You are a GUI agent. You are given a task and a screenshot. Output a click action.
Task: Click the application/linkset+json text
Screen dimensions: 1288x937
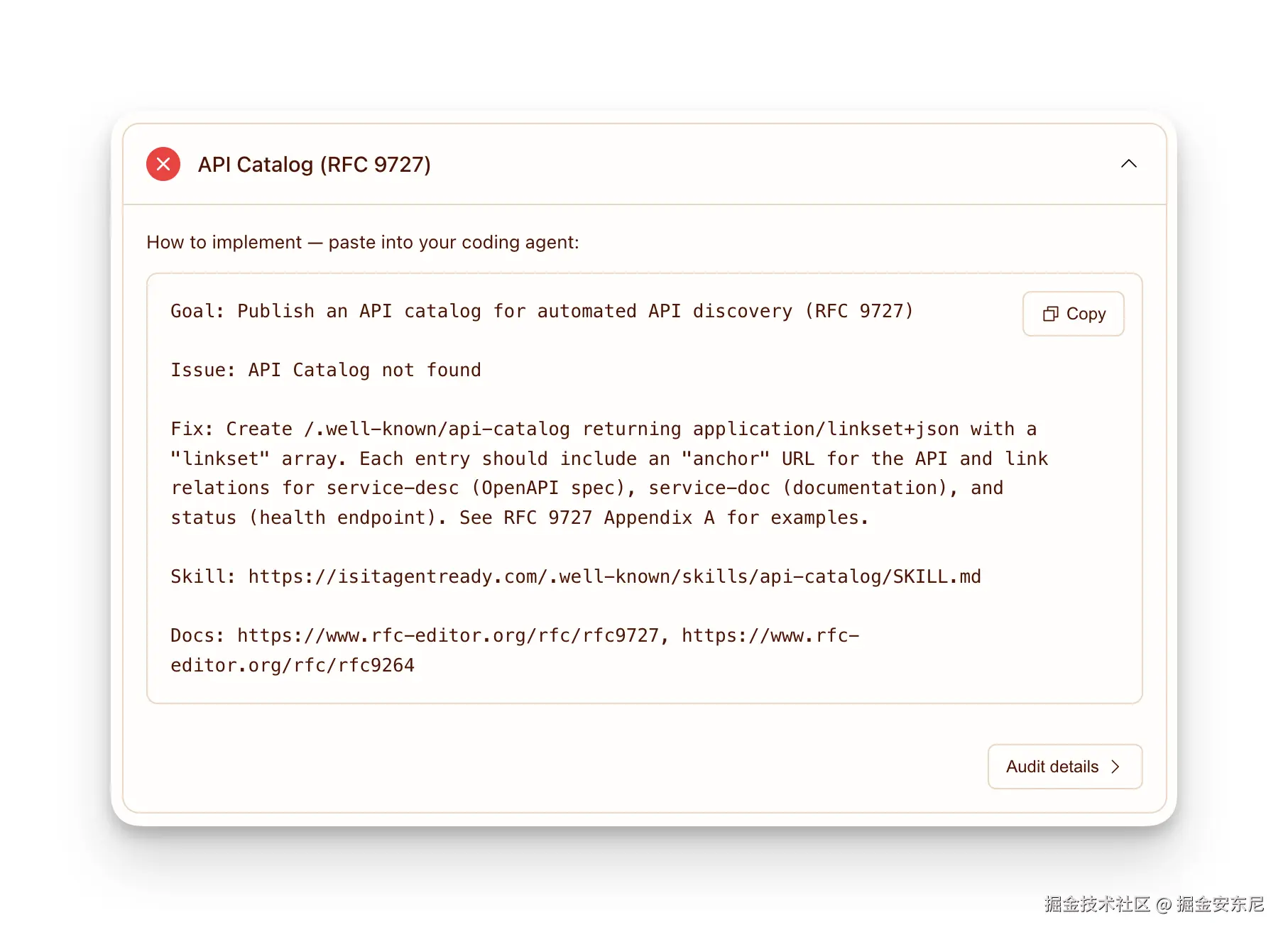826,429
